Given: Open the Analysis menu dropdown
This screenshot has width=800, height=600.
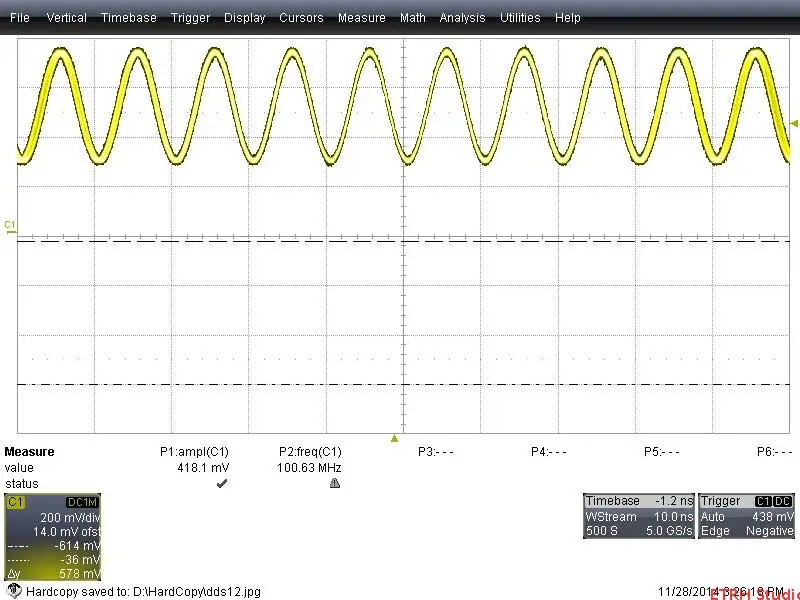Looking at the screenshot, I should 462,17.
